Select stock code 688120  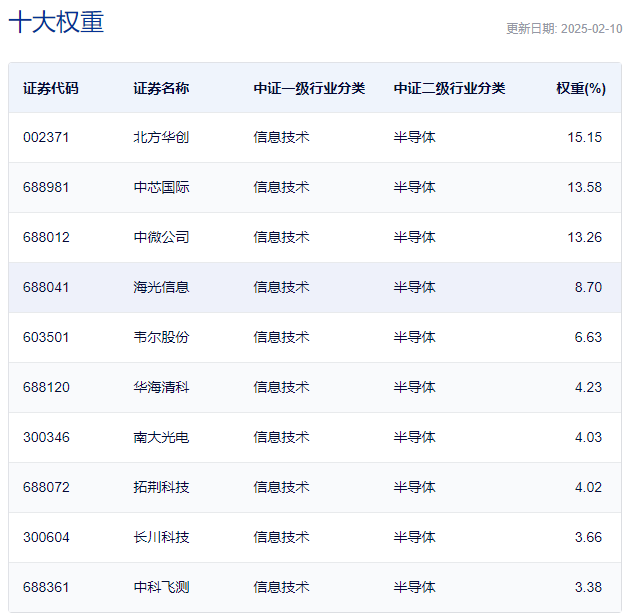click(x=46, y=387)
